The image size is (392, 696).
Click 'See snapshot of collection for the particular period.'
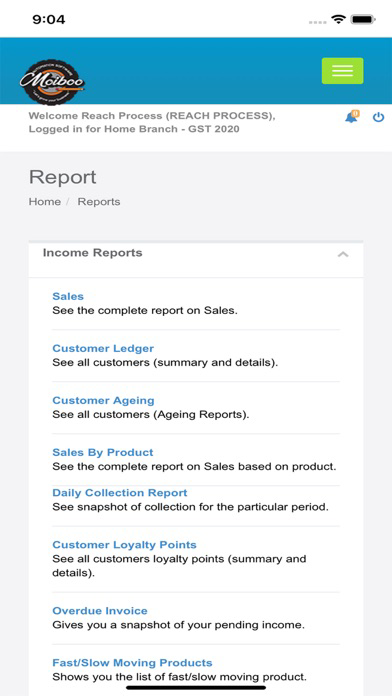190,507
